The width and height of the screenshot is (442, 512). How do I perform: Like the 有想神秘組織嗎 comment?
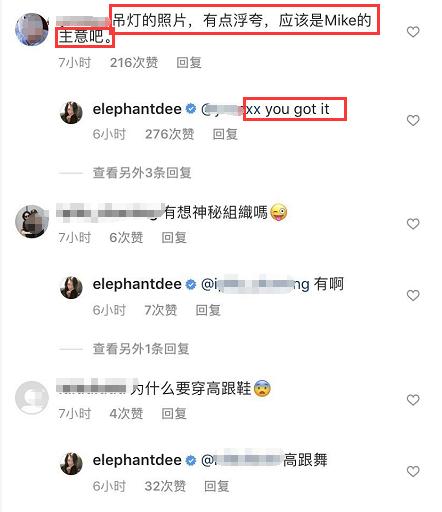point(413,224)
